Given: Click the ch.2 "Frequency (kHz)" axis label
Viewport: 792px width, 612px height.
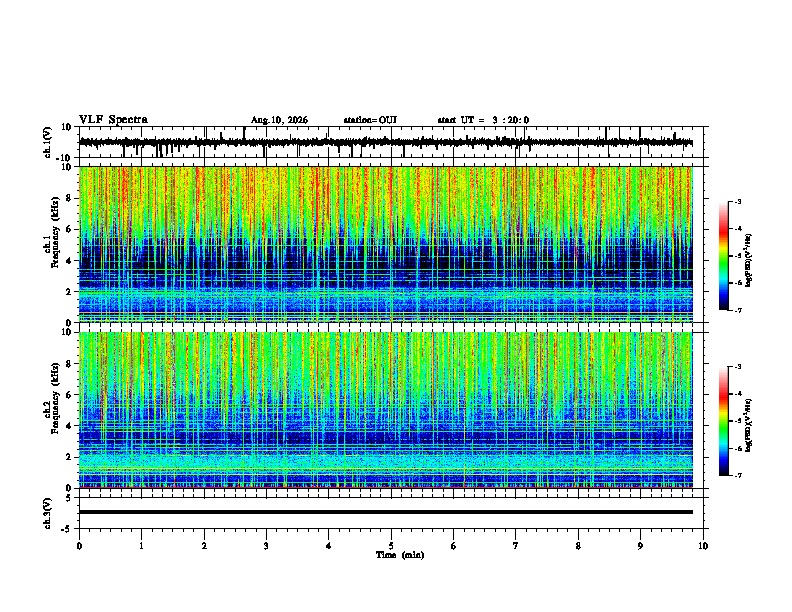Looking at the screenshot, I should [56, 398].
